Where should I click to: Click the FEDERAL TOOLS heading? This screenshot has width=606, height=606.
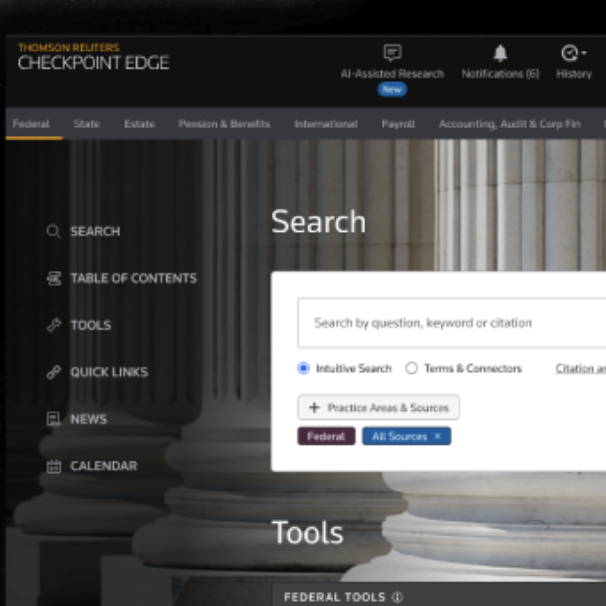[x=335, y=597]
